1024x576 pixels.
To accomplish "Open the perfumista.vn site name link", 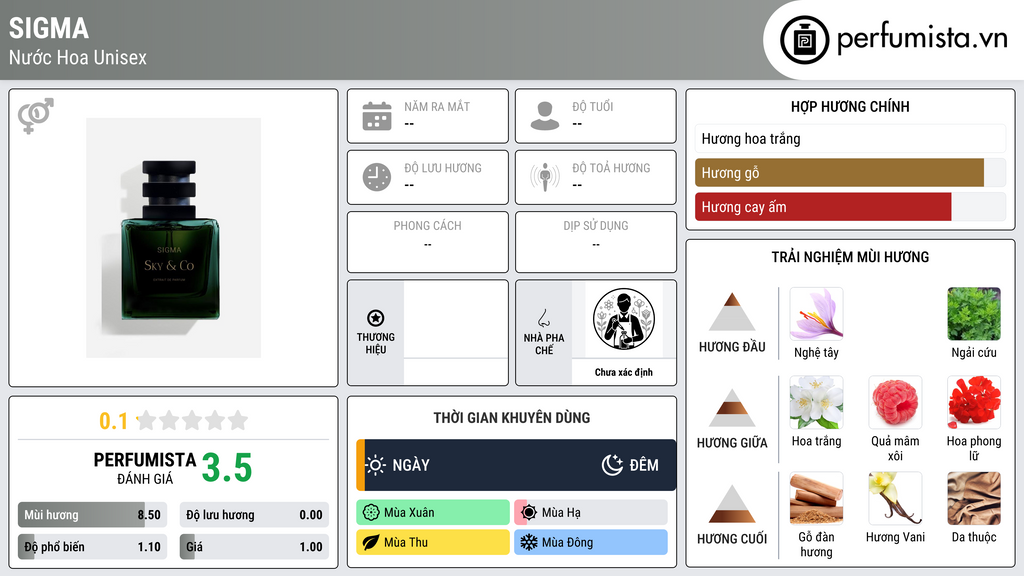I will [922, 38].
